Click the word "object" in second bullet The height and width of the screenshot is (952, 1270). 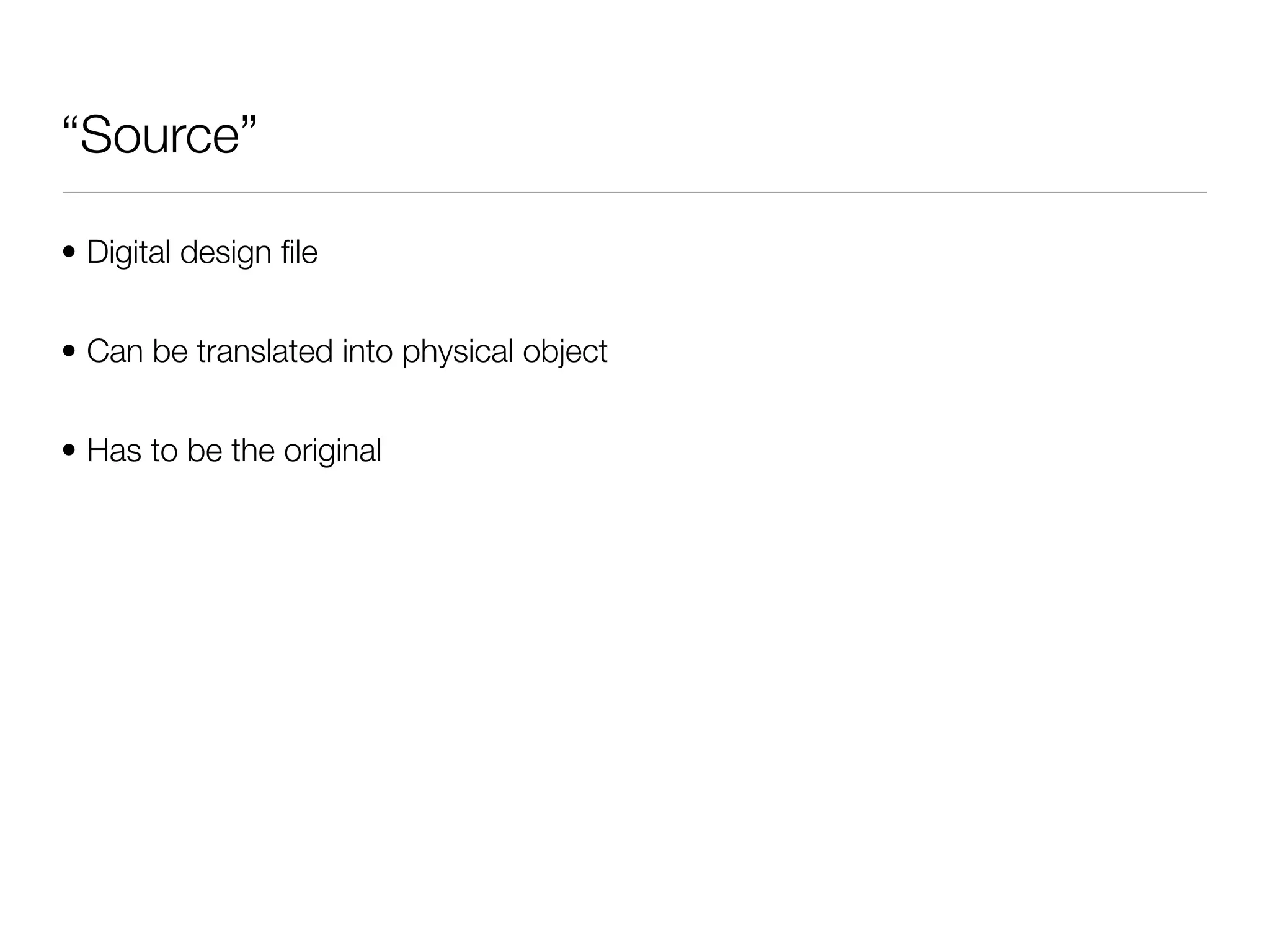(564, 351)
